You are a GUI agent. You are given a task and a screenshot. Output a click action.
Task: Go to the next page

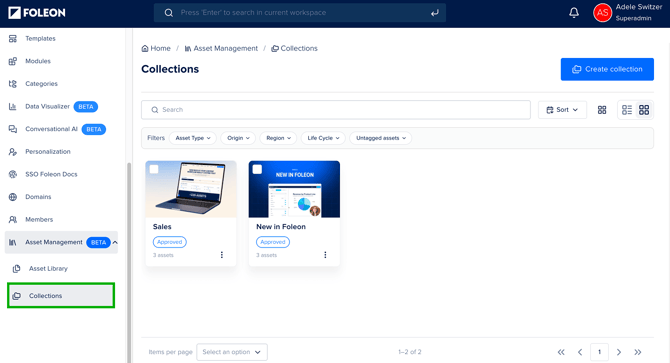(619, 352)
